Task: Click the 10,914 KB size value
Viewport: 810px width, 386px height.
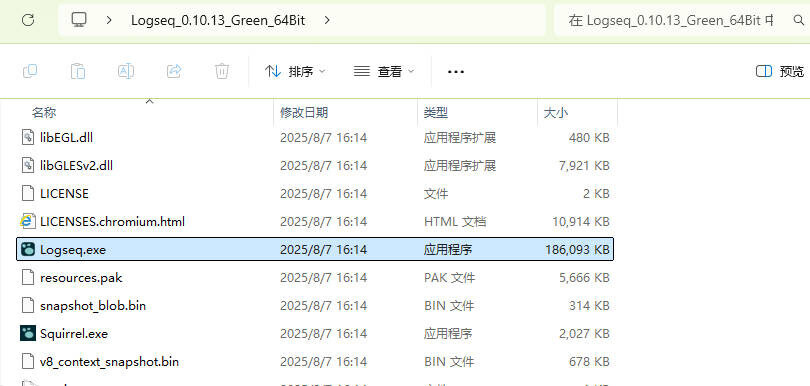Action: (581, 221)
